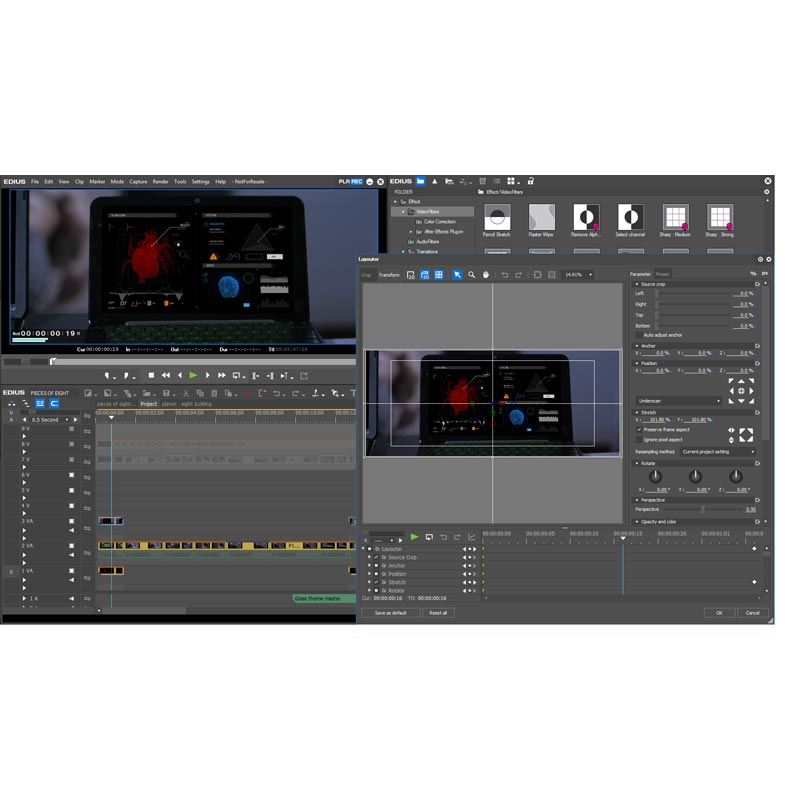Click the undo icon in Layouter toolbar
Screen dimensions: 800x800
point(505,274)
